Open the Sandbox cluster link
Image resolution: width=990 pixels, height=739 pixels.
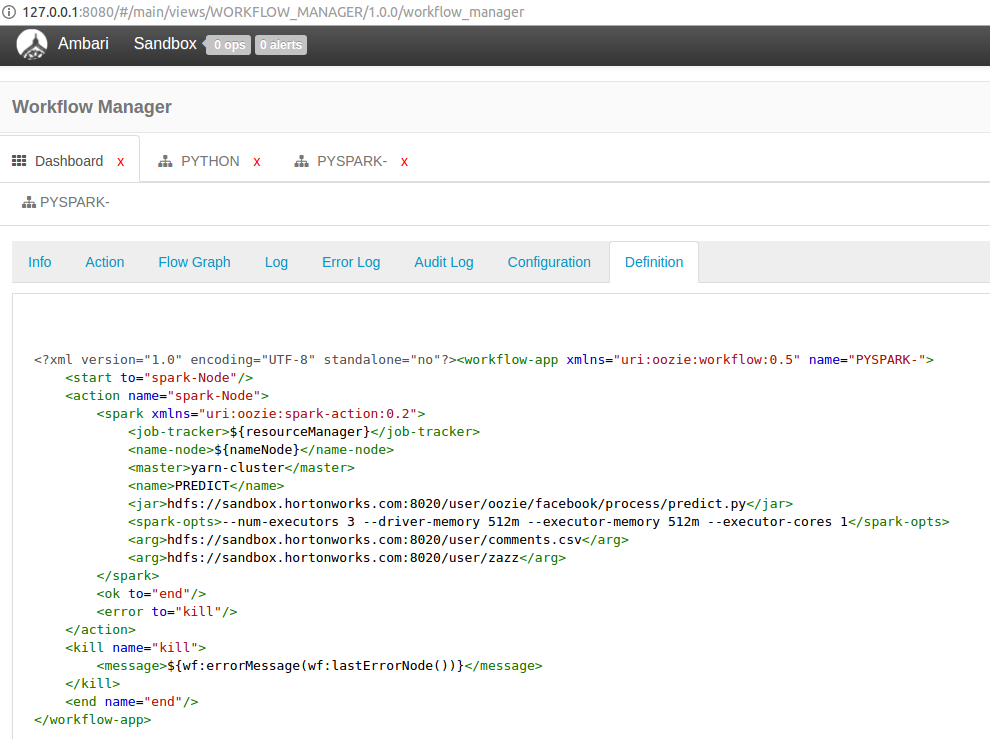click(x=165, y=44)
